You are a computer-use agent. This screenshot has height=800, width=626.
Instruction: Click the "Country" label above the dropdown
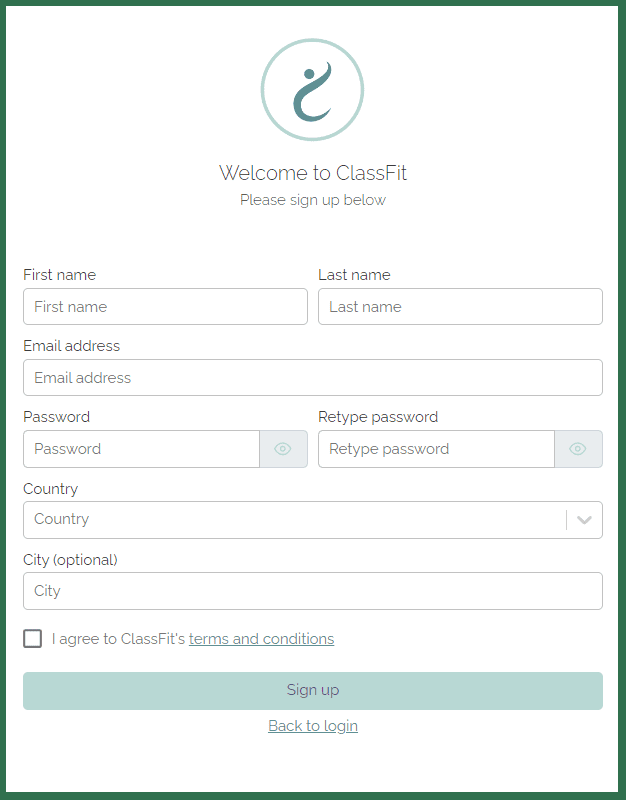tap(50, 489)
